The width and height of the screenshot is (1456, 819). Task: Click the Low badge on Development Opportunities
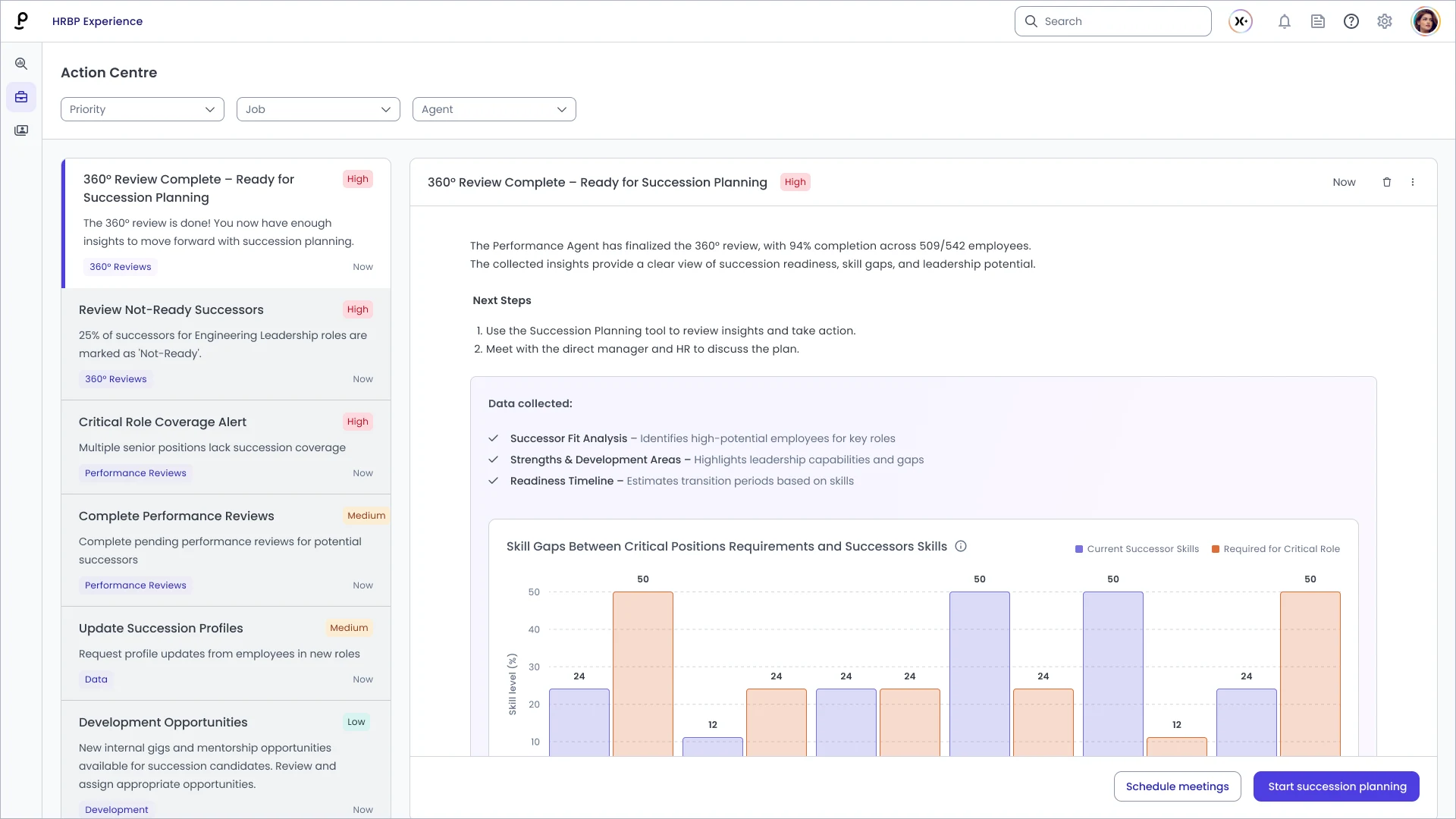356,722
